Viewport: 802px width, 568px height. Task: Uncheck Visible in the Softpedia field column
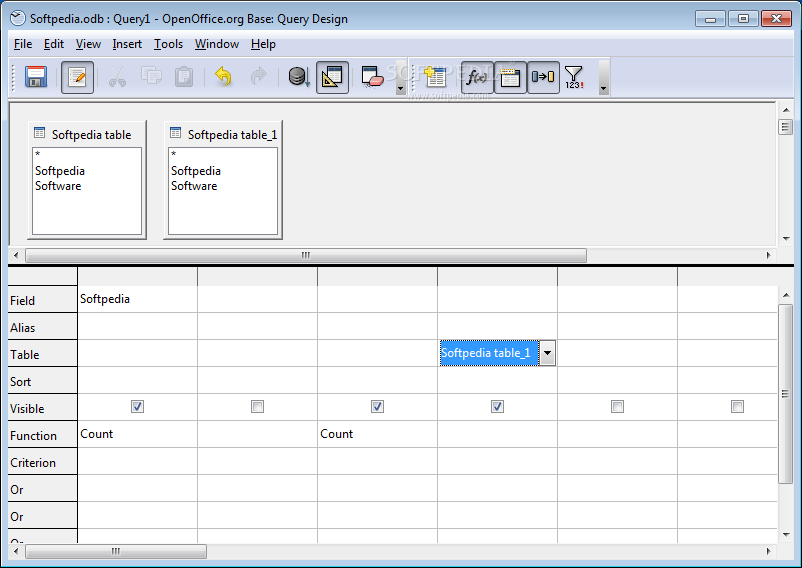tap(137, 406)
